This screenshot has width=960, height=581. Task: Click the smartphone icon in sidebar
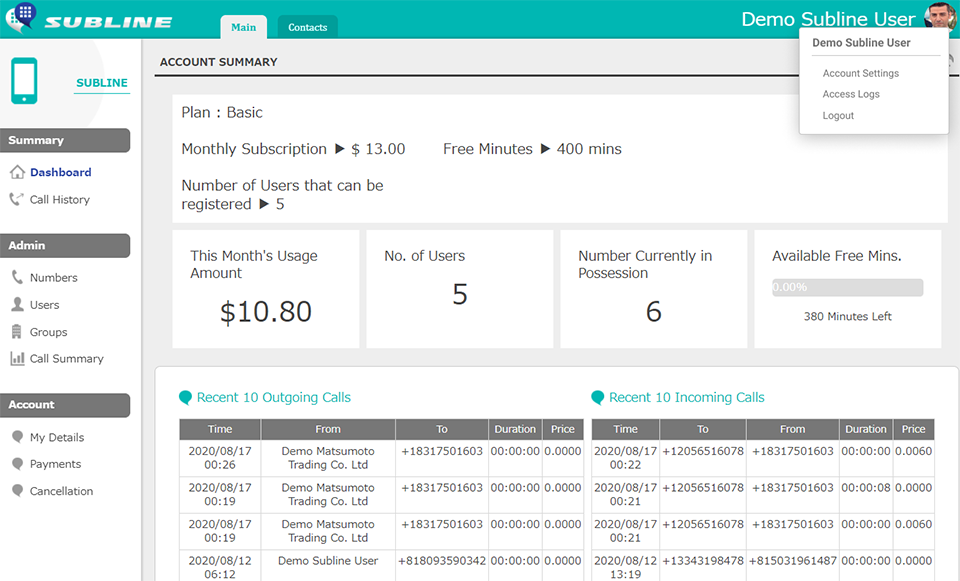[24, 81]
